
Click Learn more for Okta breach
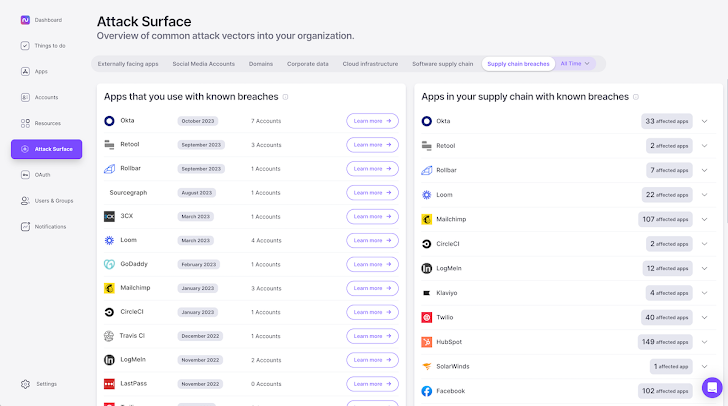click(372, 121)
